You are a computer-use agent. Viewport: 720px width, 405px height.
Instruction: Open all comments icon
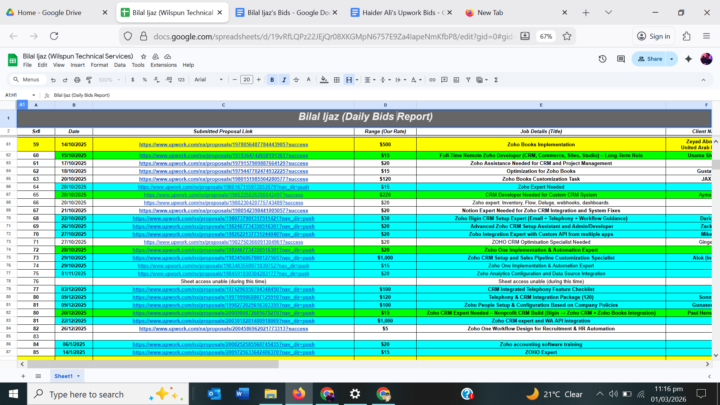click(x=621, y=59)
